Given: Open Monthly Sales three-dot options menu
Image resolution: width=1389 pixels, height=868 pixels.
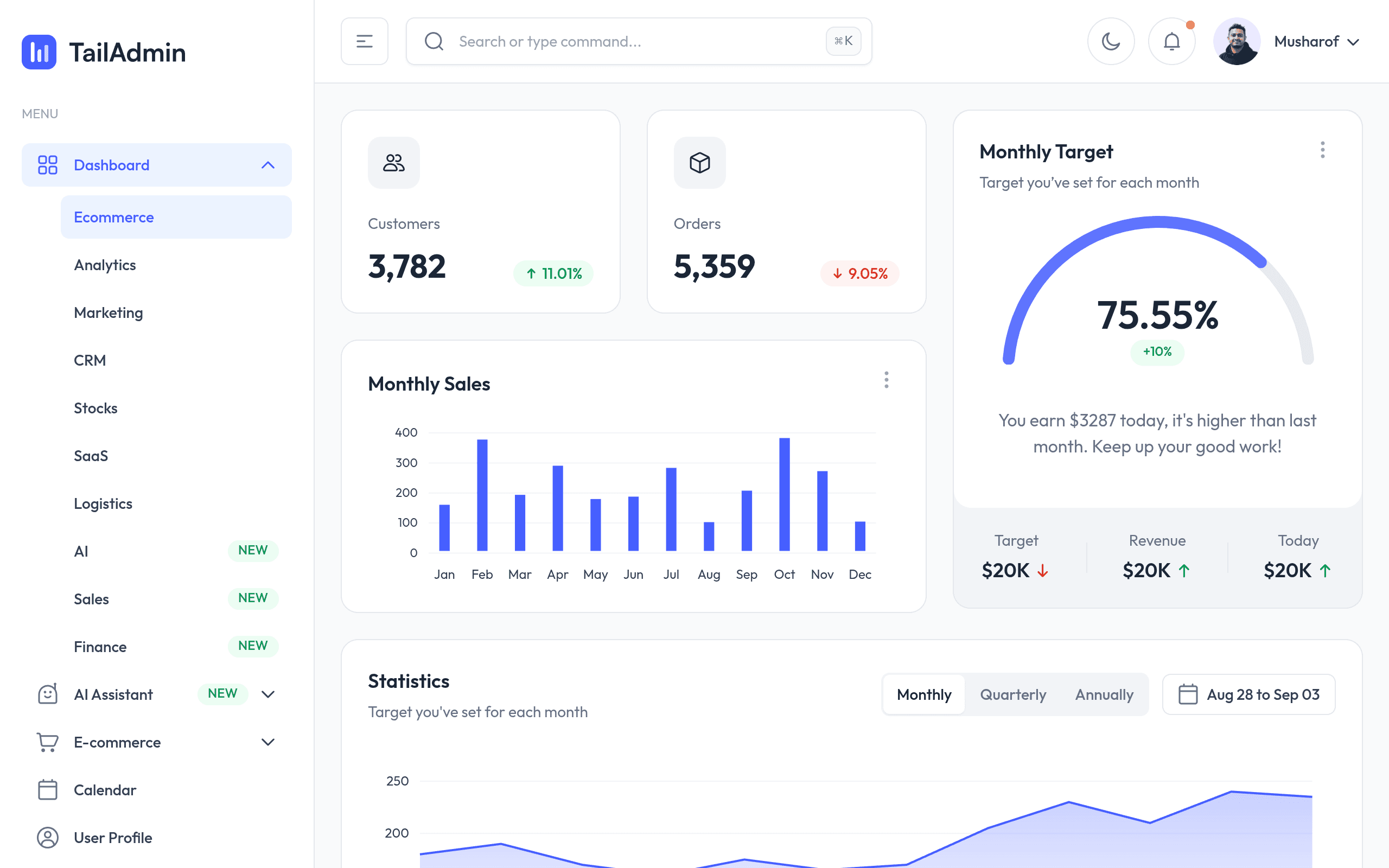Looking at the screenshot, I should coord(886,379).
